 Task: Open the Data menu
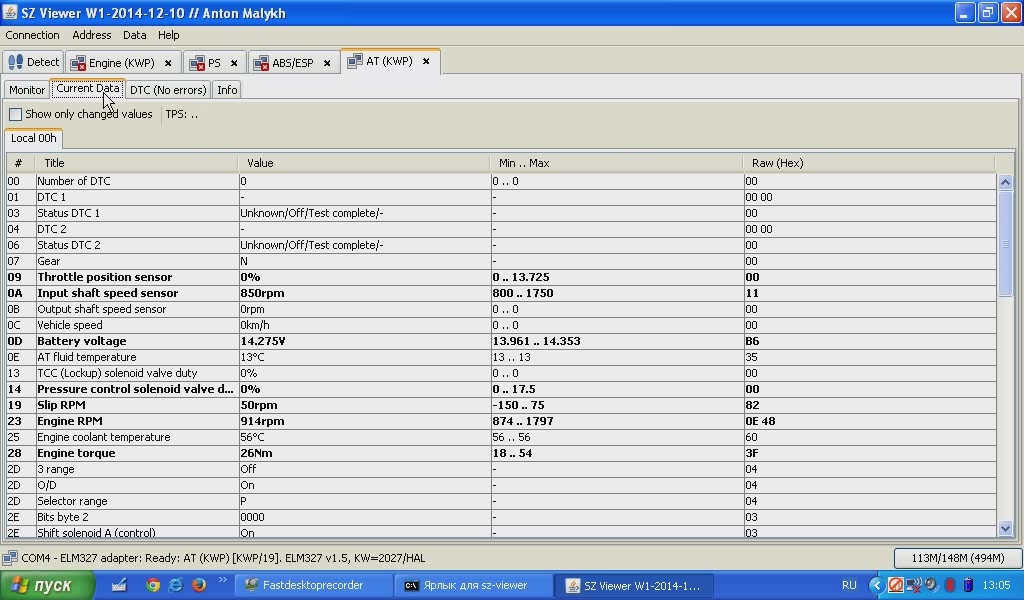tap(134, 35)
